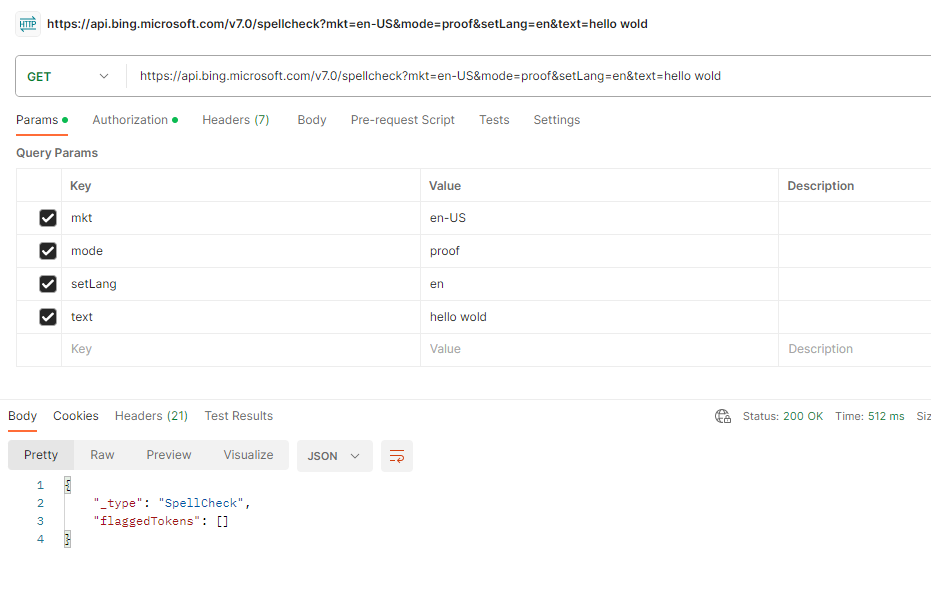The width and height of the screenshot is (931, 599).
Task: Open the Visualize response view
Action: click(x=247, y=455)
